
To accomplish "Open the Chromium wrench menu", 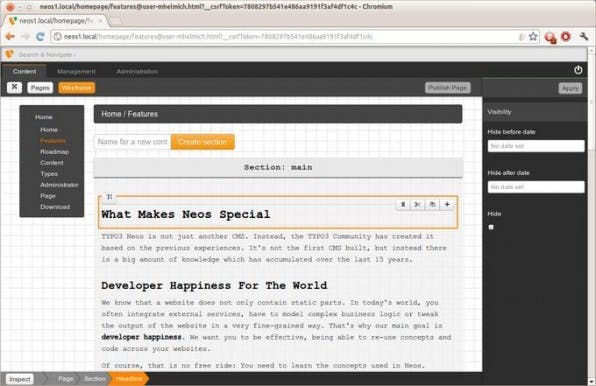I will click(x=584, y=36).
